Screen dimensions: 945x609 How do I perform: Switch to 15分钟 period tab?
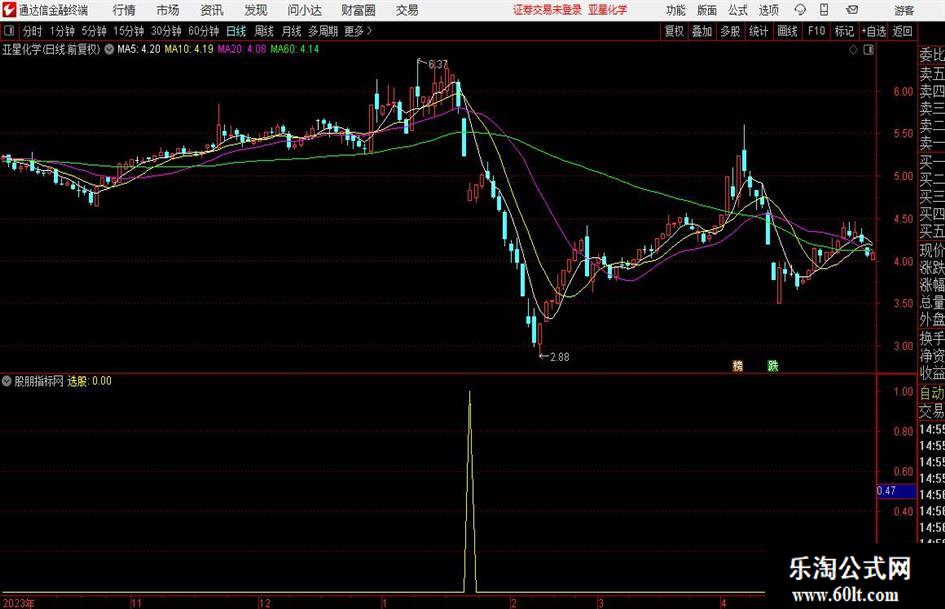pos(129,31)
